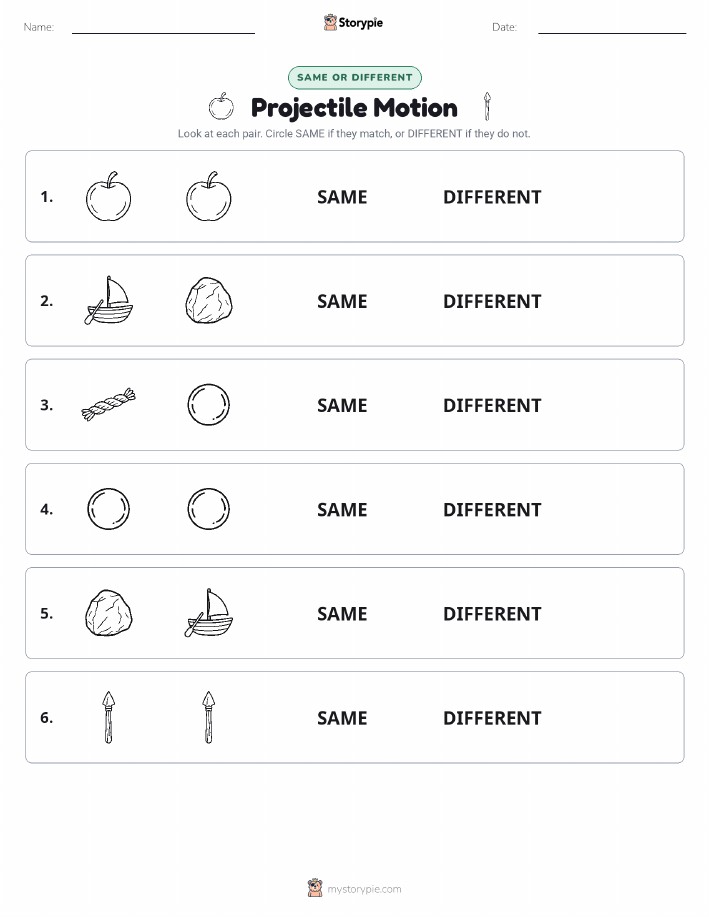The image size is (709, 917).
Task: Choose DIFFERENT for row 5
Action: click(x=492, y=613)
